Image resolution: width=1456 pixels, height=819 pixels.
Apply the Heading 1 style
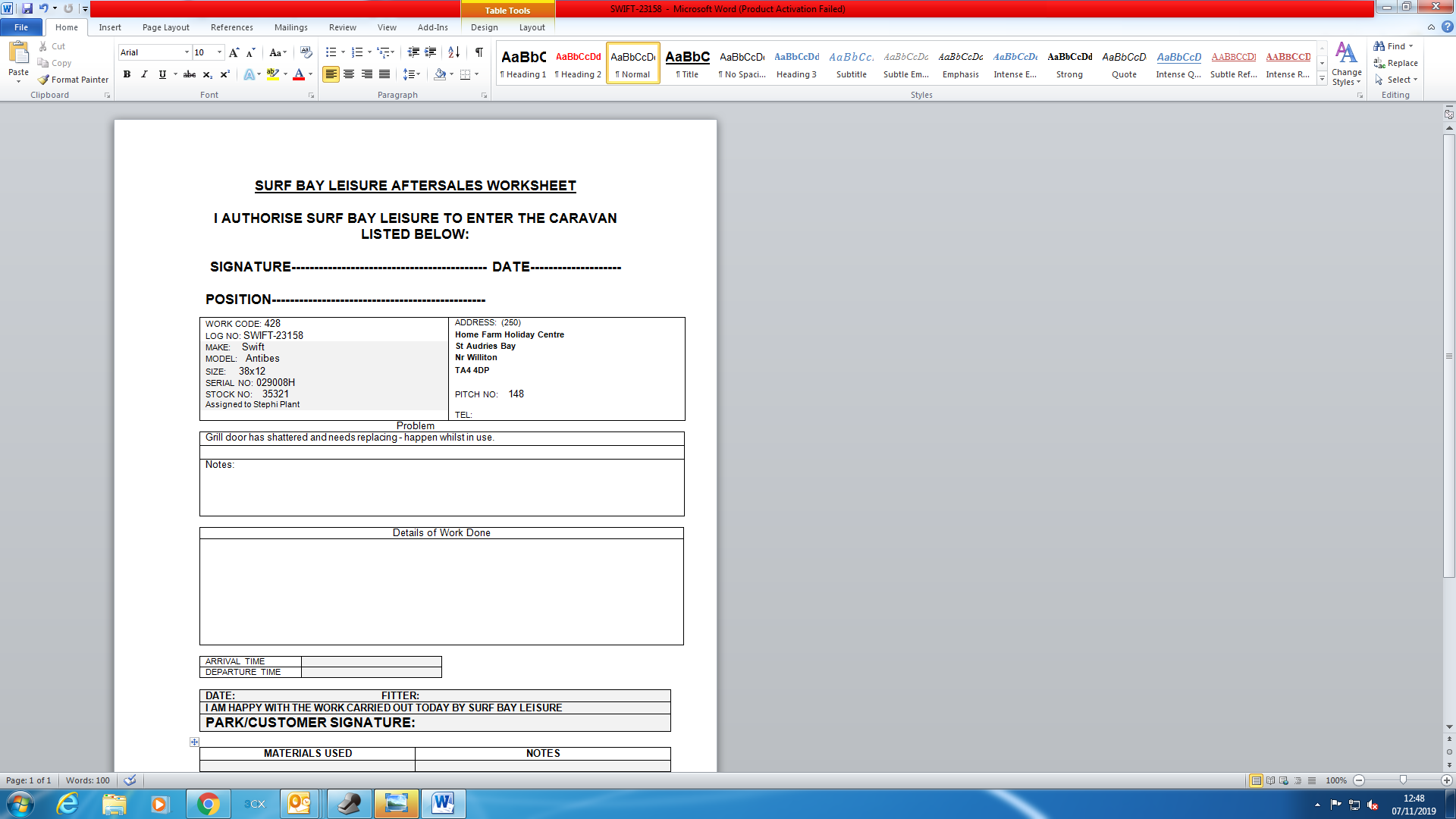[523, 63]
